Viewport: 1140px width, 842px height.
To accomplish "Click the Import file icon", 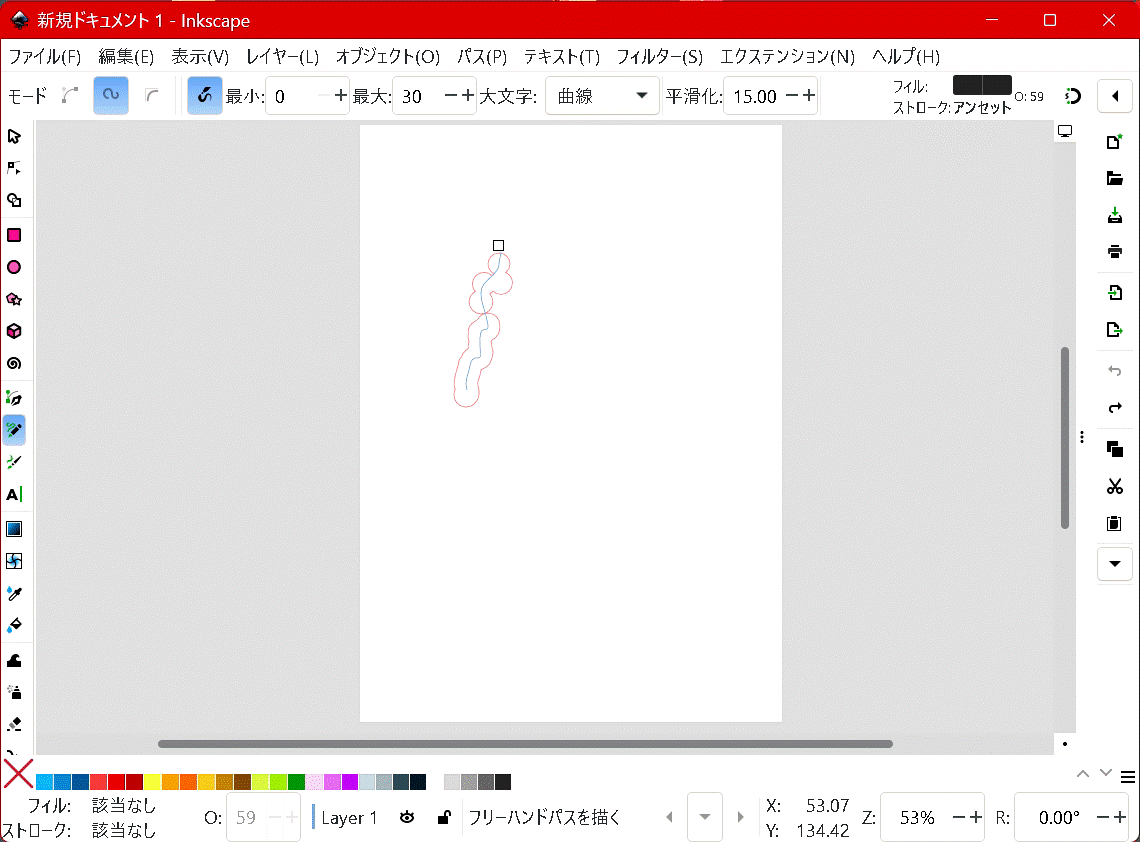I will click(x=1114, y=293).
